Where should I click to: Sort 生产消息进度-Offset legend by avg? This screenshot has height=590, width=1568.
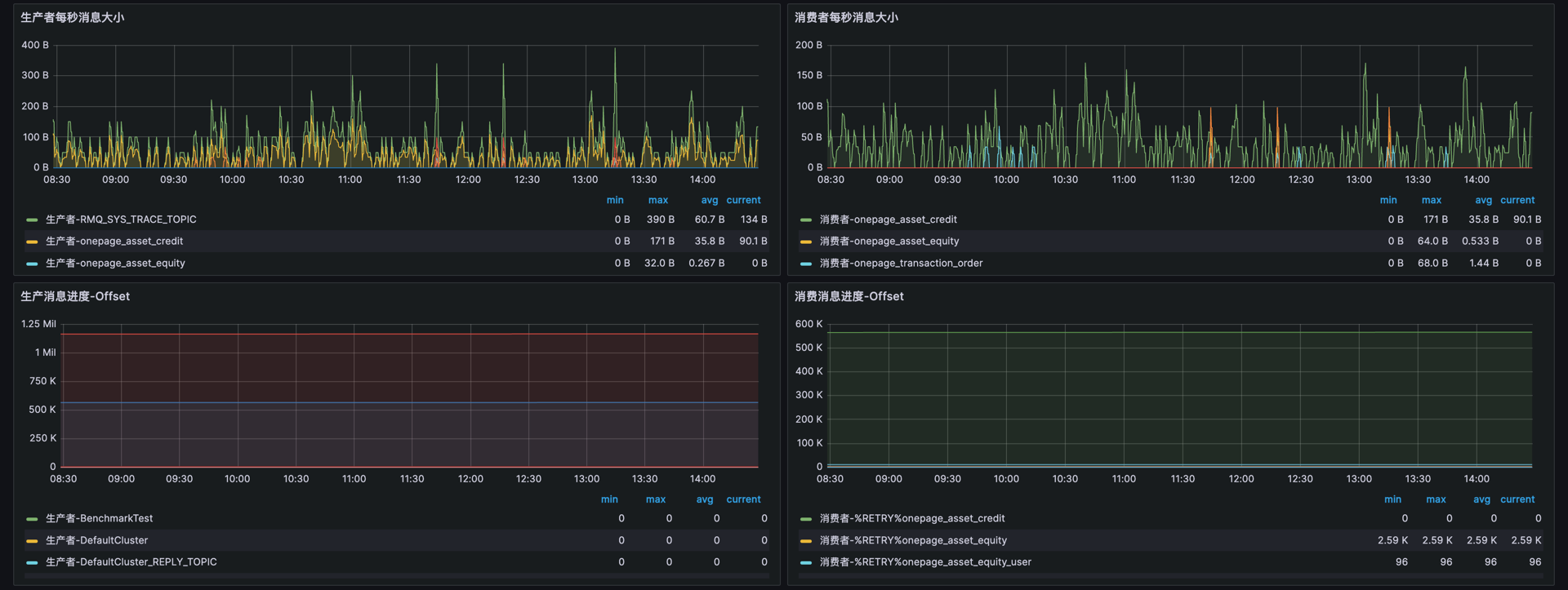[705, 499]
